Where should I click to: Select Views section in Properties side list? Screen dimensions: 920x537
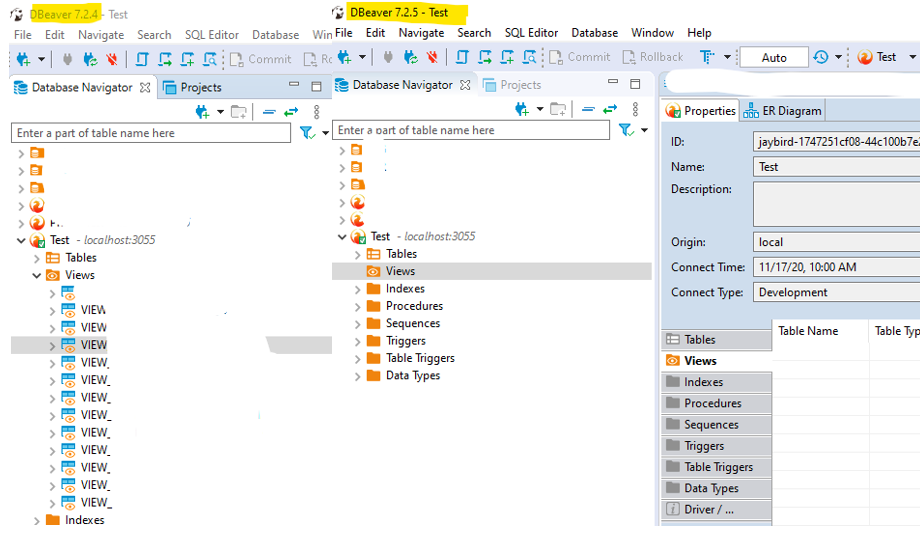pyautogui.click(x=717, y=361)
